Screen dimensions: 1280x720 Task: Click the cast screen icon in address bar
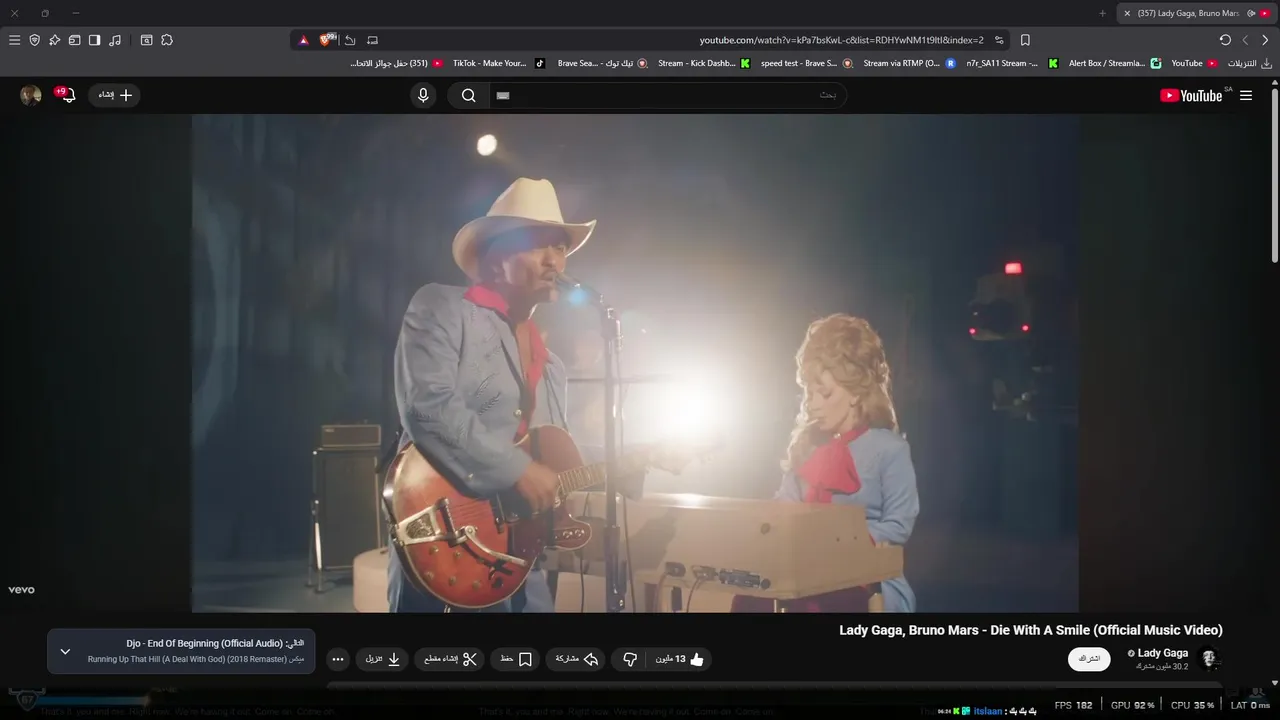[372, 40]
